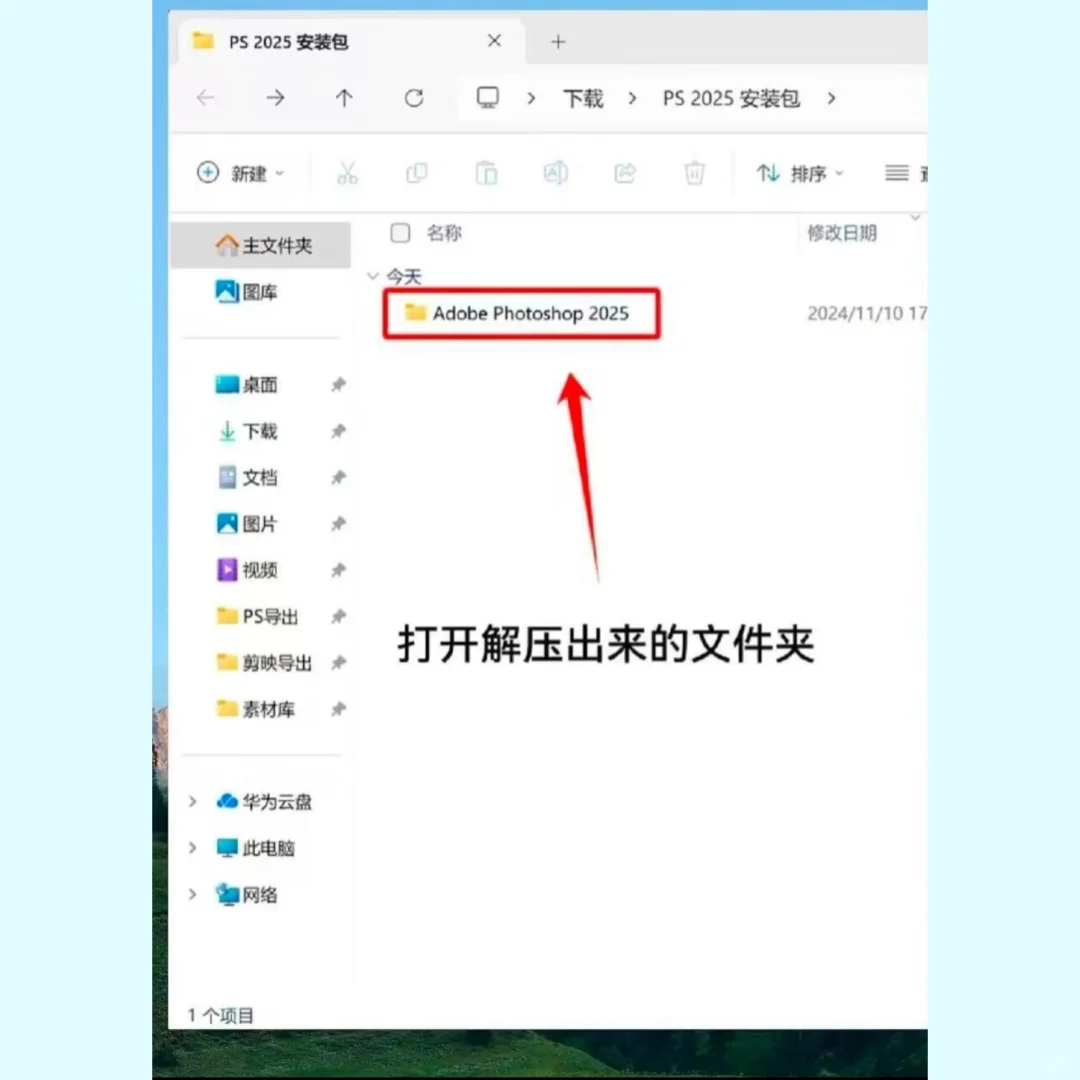Check the box beside Adobe Photoshop 2025 folder
The width and height of the screenshot is (1080, 1080).
[400, 313]
